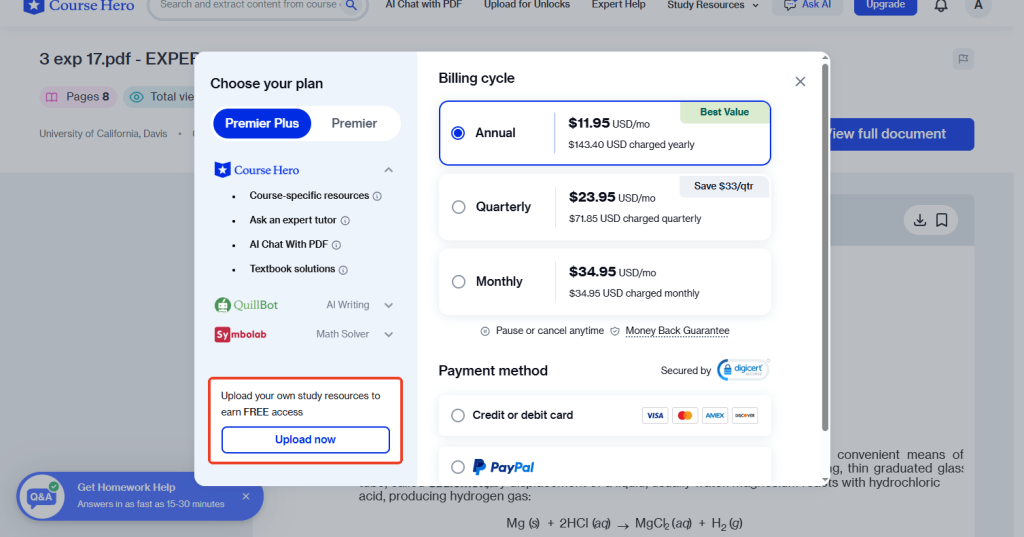The height and width of the screenshot is (537, 1024).
Task: Click the Upload now button
Action: 305,440
